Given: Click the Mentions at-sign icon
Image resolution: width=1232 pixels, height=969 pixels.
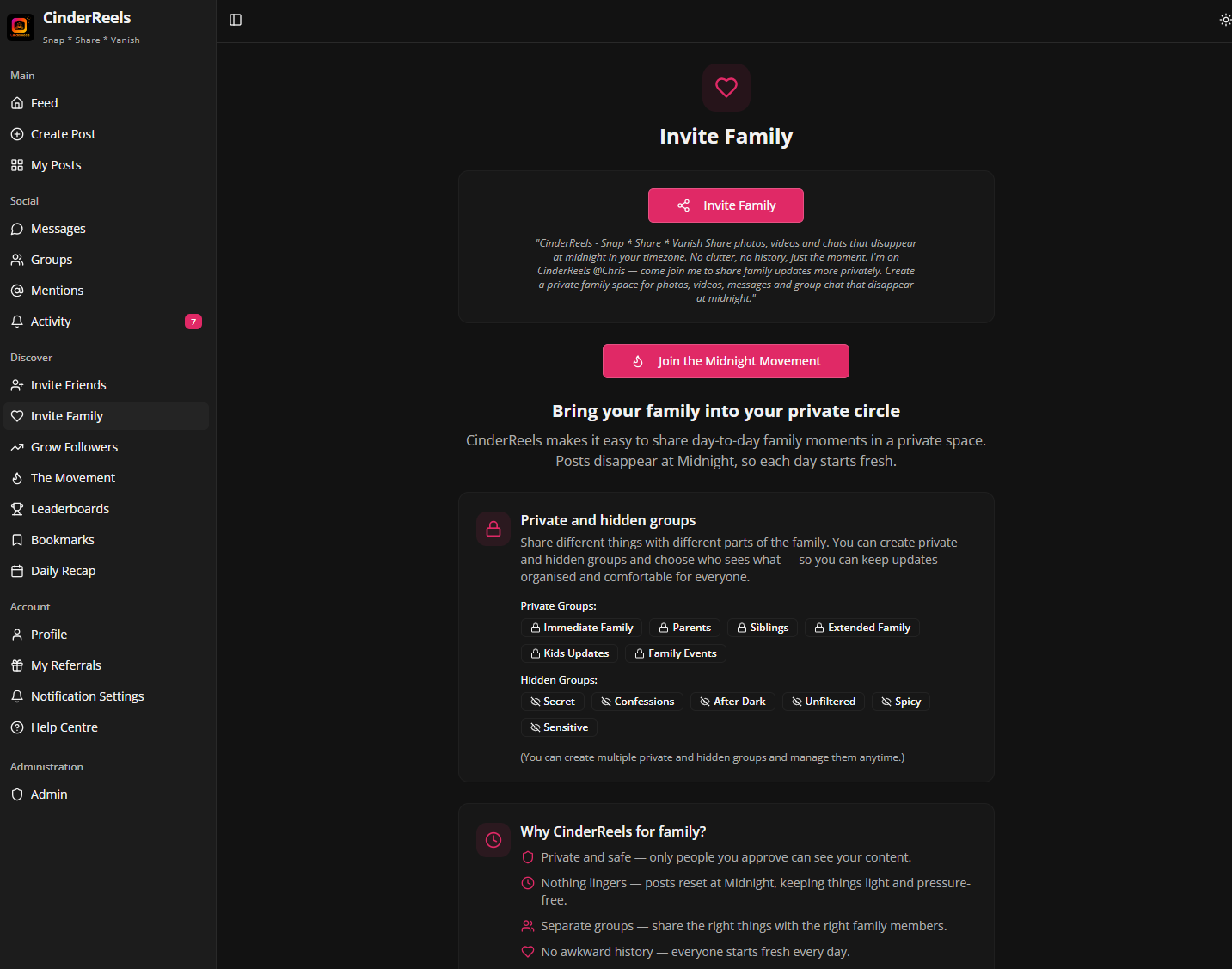Looking at the screenshot, I should click(x=17, y=291).
